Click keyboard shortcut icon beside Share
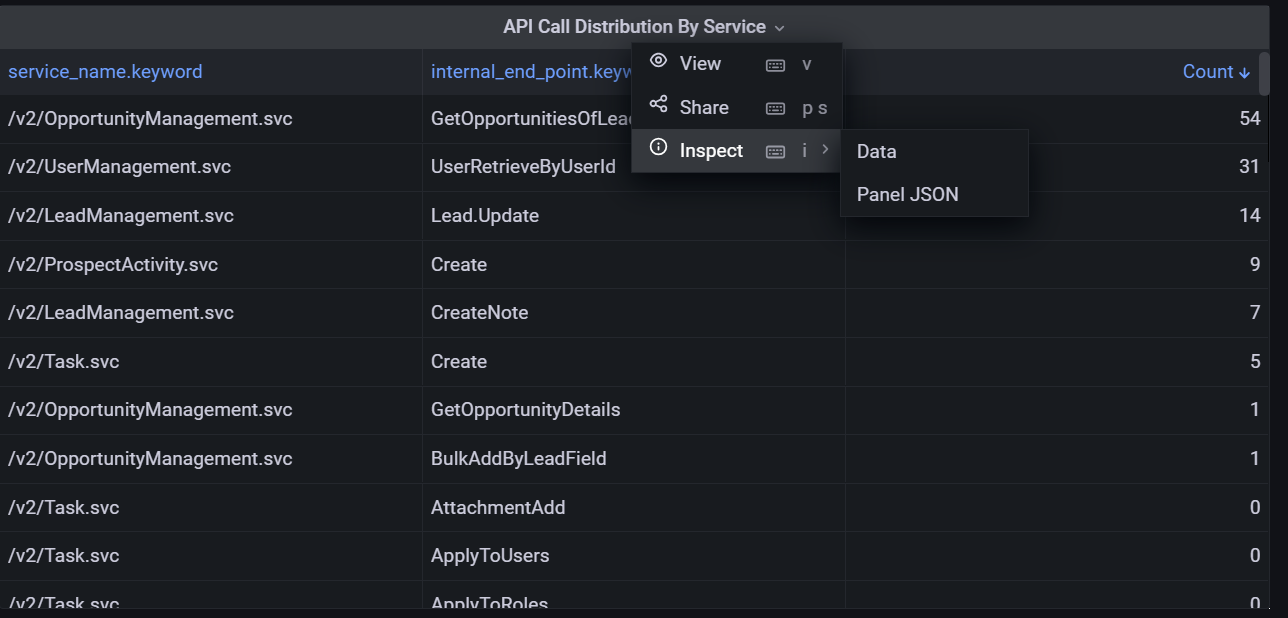This screenshot has height=618, width=1288. pos(775,109)
